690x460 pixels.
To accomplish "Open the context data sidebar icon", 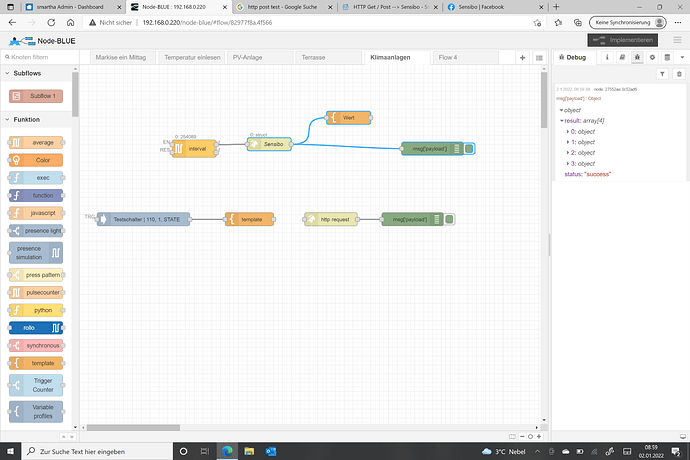I will point(667,57).
